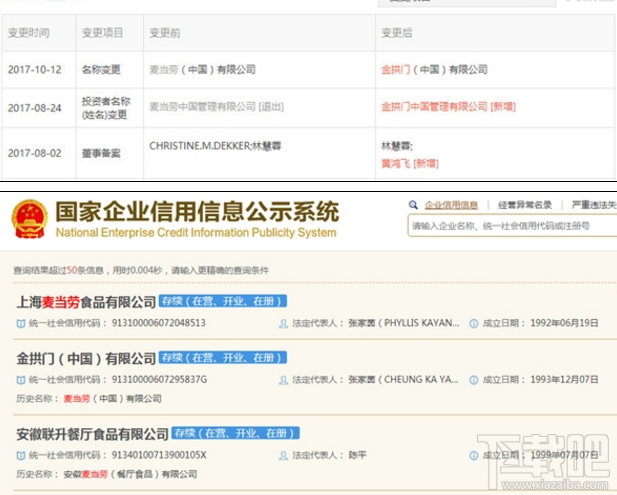
Task: Click the query result count message
Action: coord(141,270)
